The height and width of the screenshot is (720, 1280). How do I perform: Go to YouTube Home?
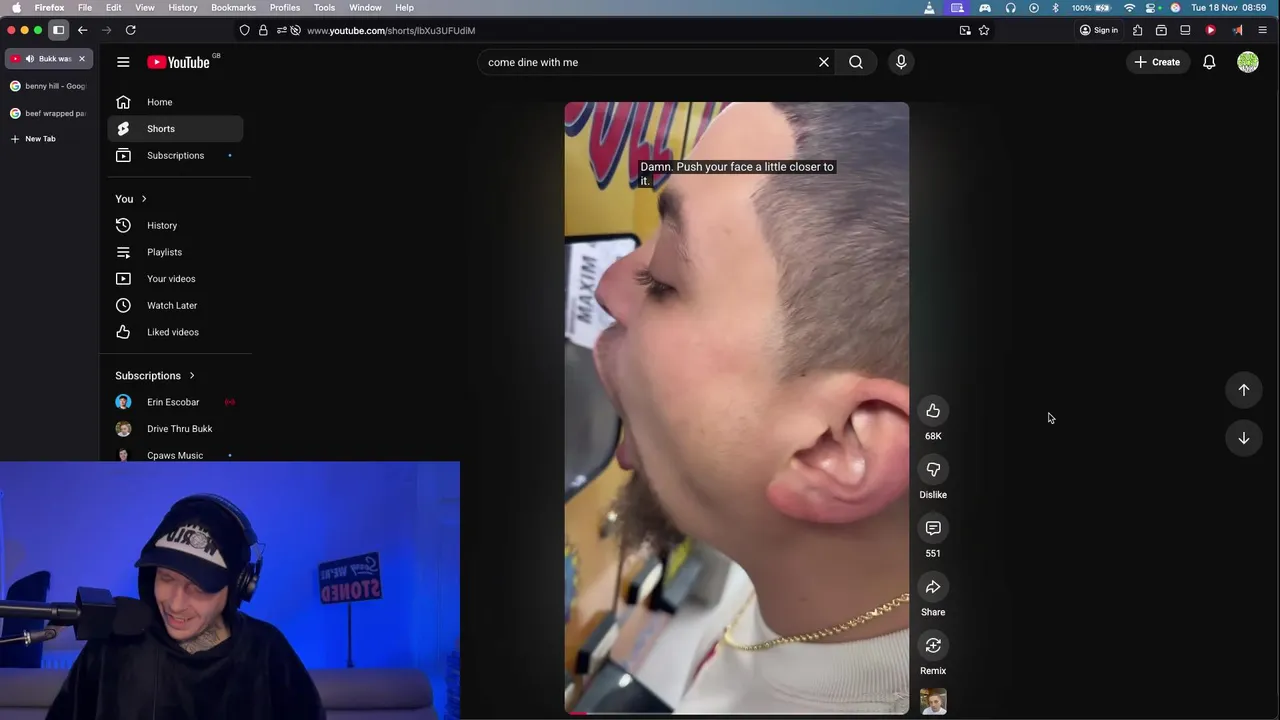(175, 102)
